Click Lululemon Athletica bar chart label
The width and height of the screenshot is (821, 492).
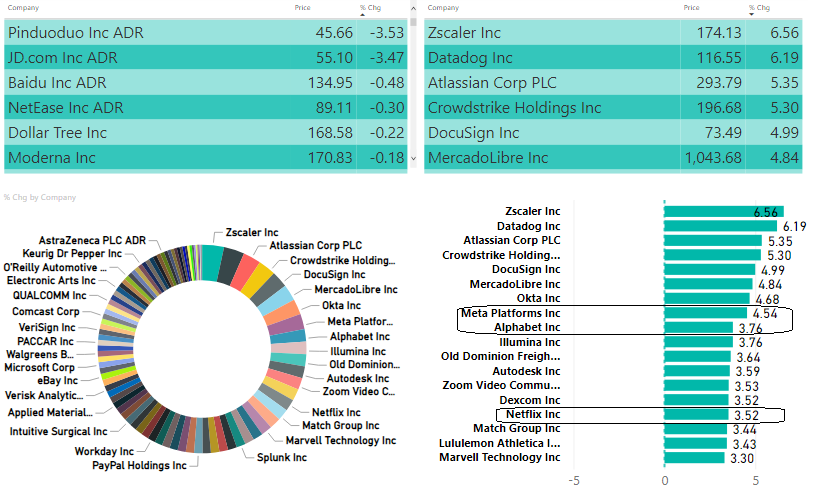click(x=500, y=443)
